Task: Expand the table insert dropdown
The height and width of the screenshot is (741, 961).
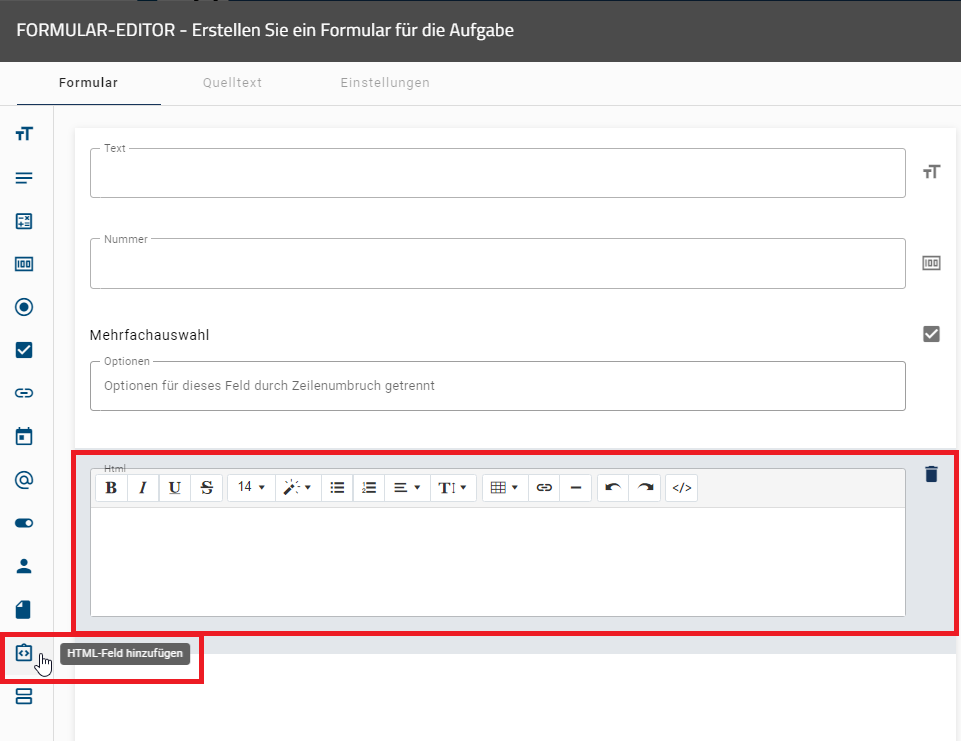Action: point(503,487)
